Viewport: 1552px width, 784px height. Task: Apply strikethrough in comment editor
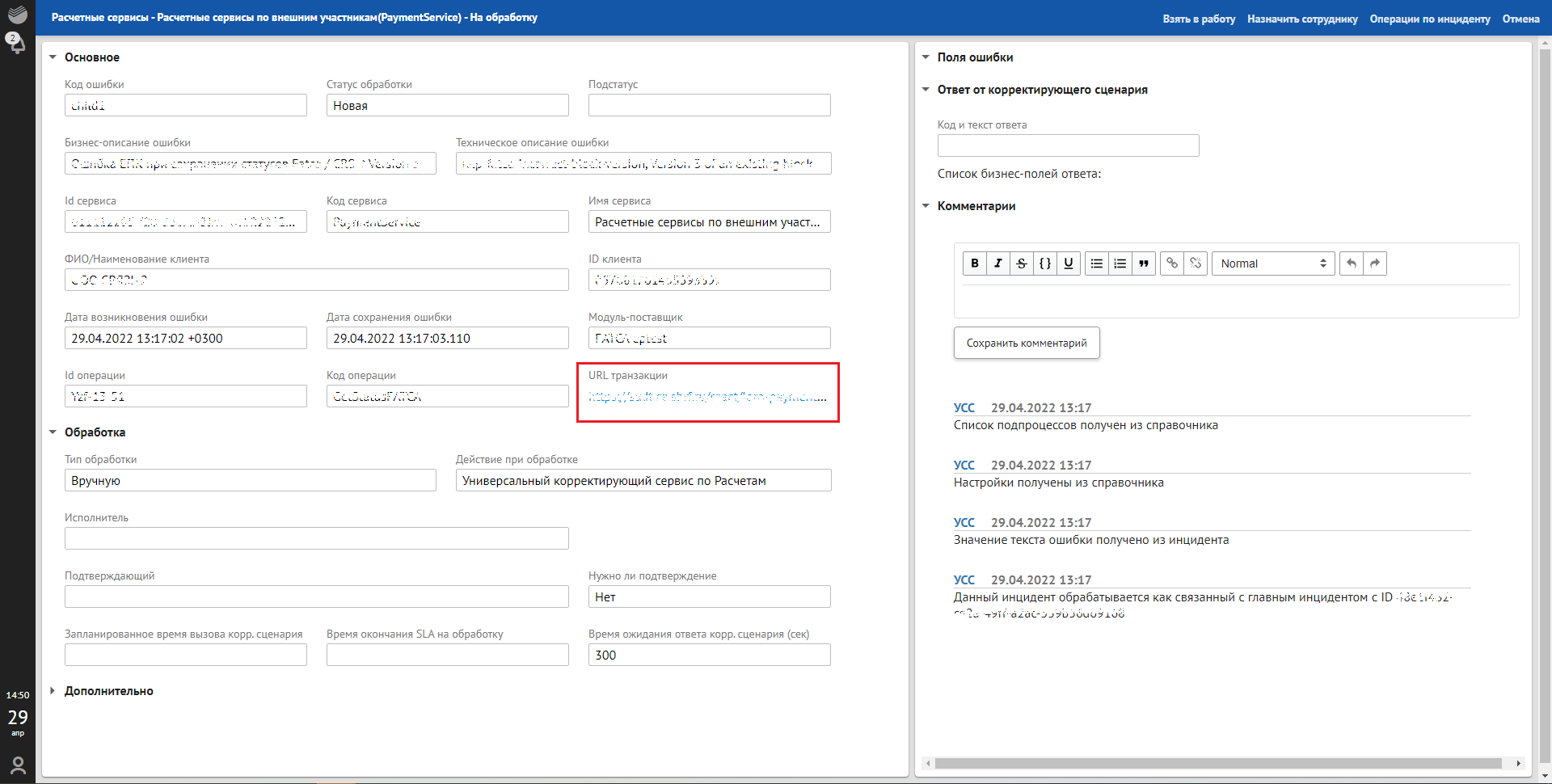coord(1022,263)
